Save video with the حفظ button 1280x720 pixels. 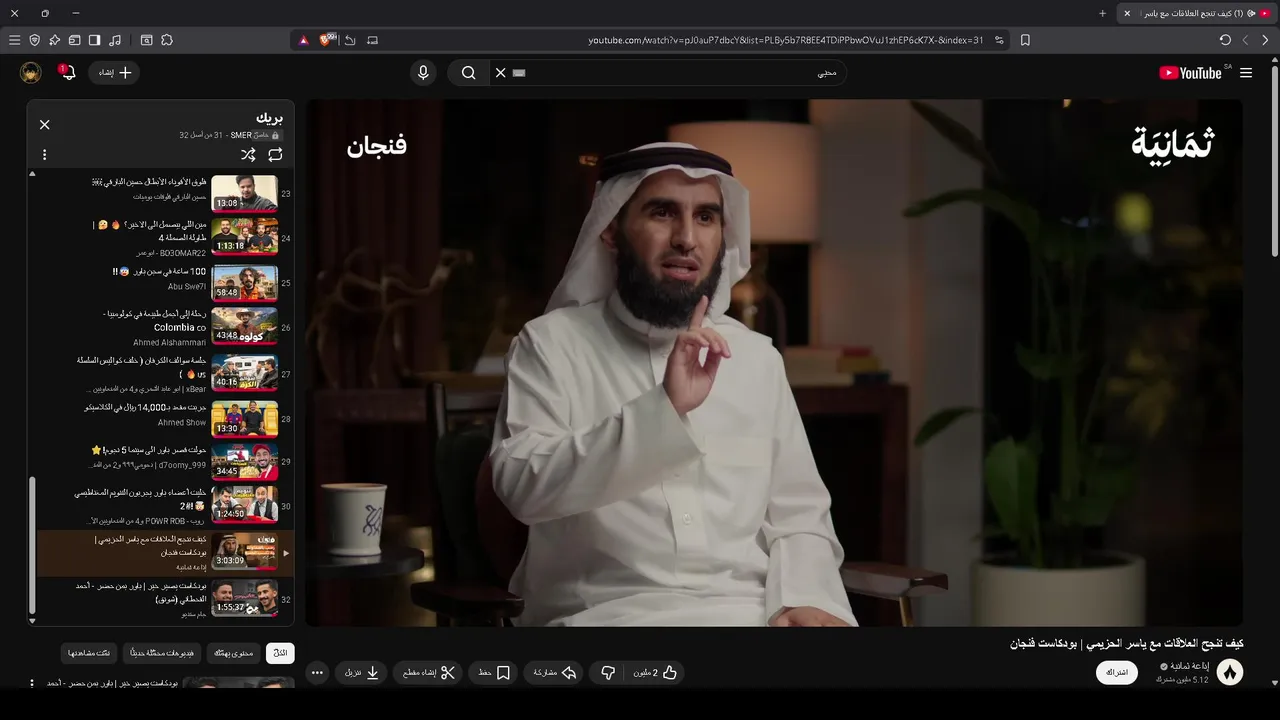coord(494,673)
